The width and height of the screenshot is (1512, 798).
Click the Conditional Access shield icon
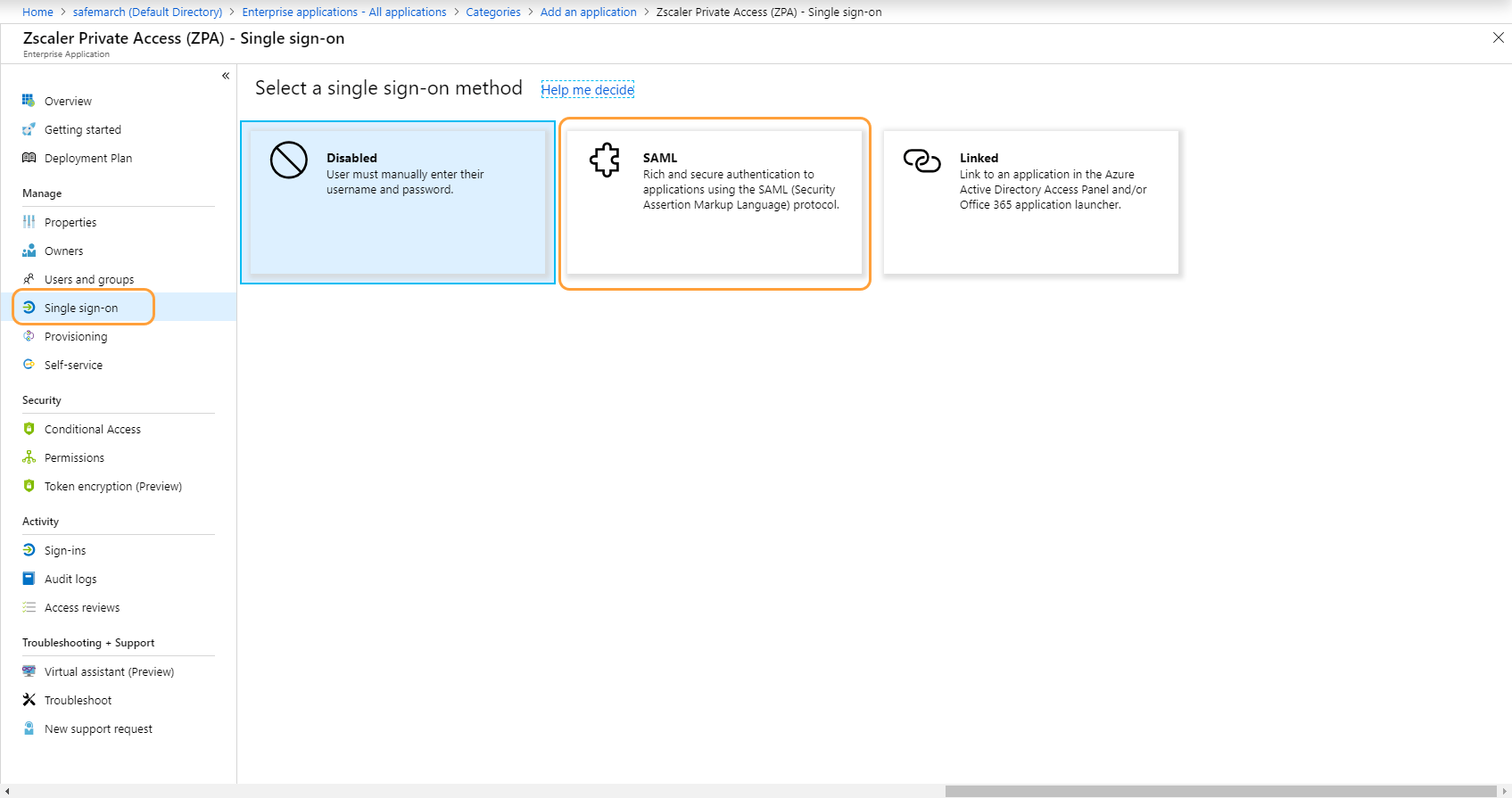tap(29, 429)
